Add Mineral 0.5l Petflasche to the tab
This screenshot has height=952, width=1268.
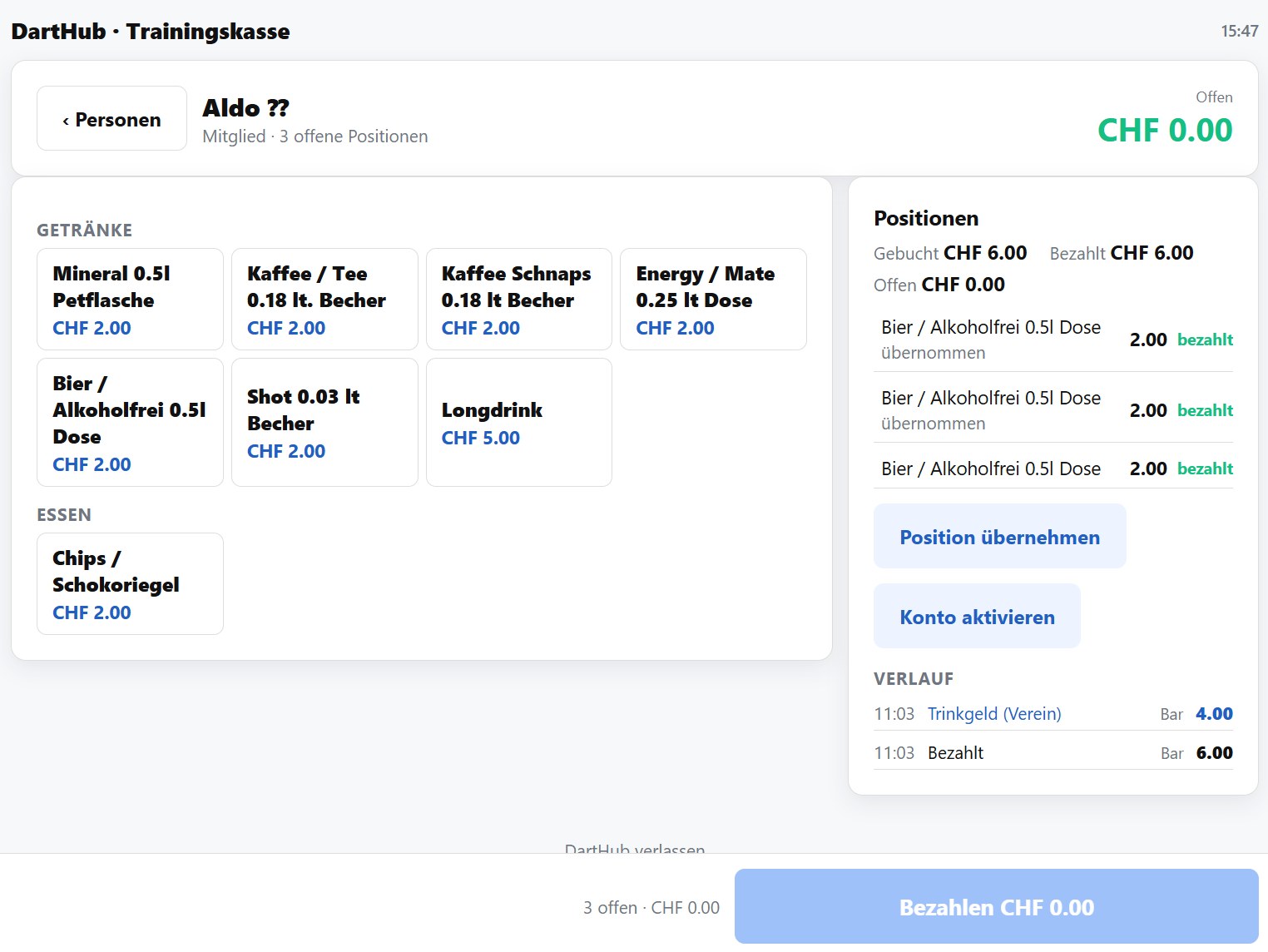click(130, 299)
